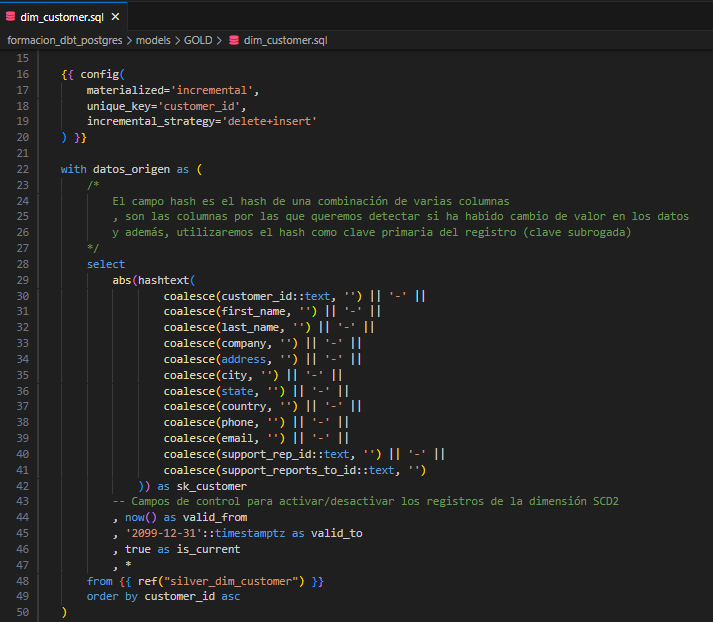Click the SQL file icon in the editor tab

pyautogui.click(x=11, y=17)
